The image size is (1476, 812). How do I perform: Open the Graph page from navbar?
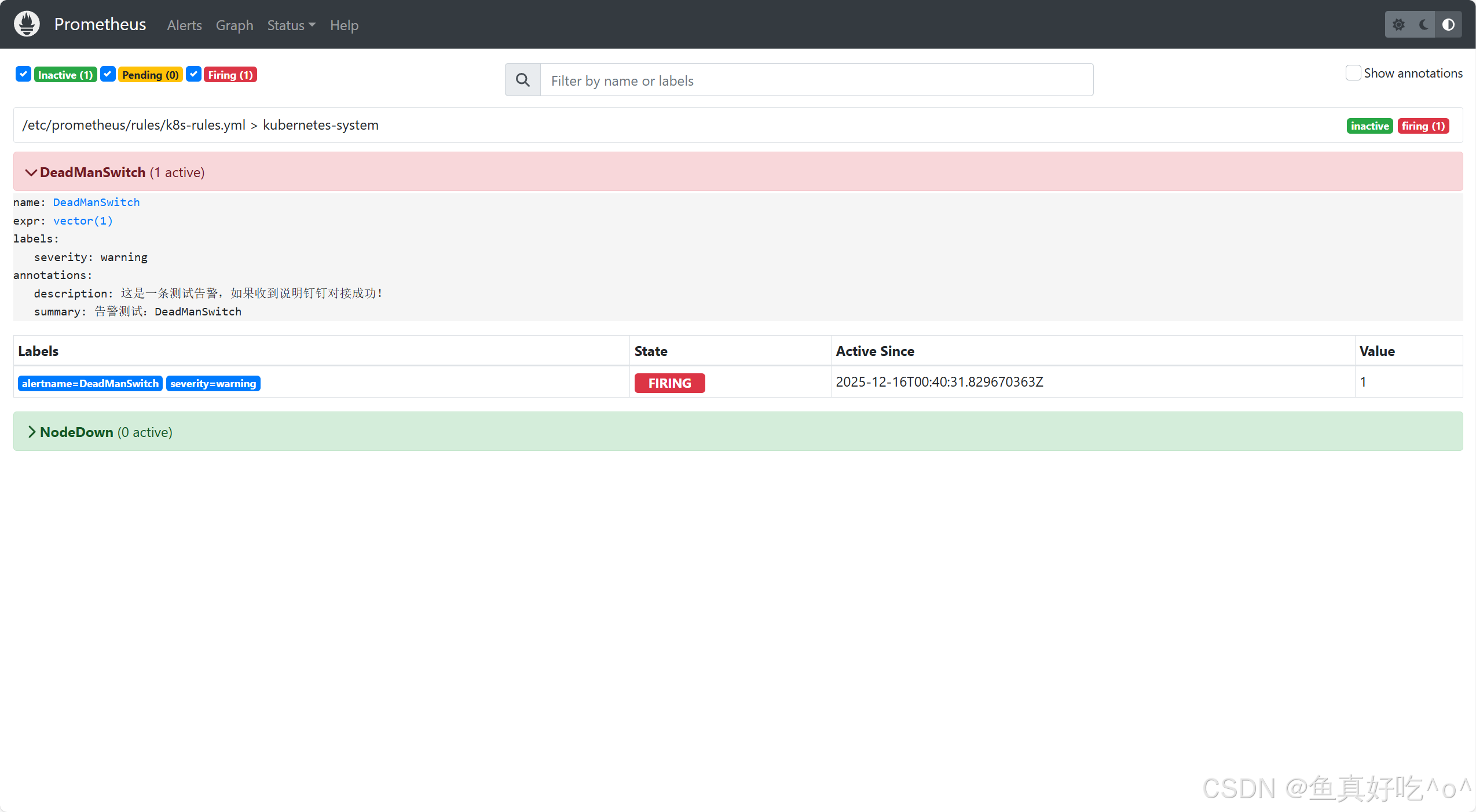pyautogui.click(x=235, y=25)
